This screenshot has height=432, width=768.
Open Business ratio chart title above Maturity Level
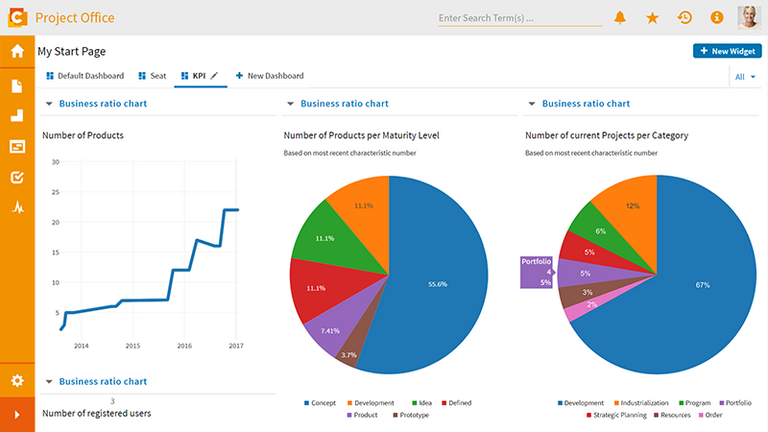pos(344,104)
